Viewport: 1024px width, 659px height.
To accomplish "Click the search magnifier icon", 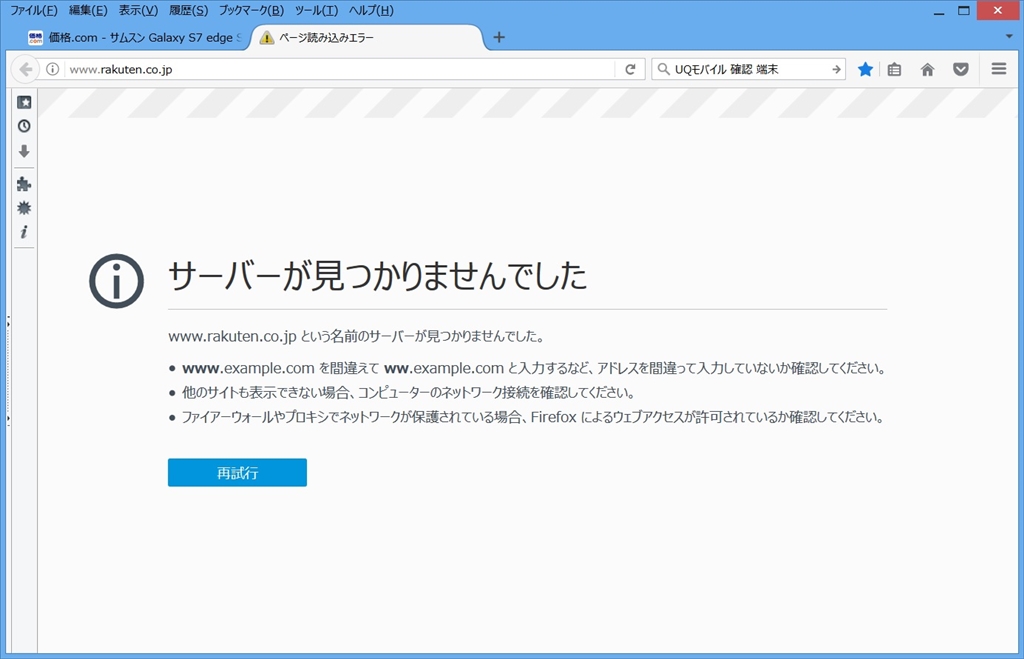I will coord(664,69).
